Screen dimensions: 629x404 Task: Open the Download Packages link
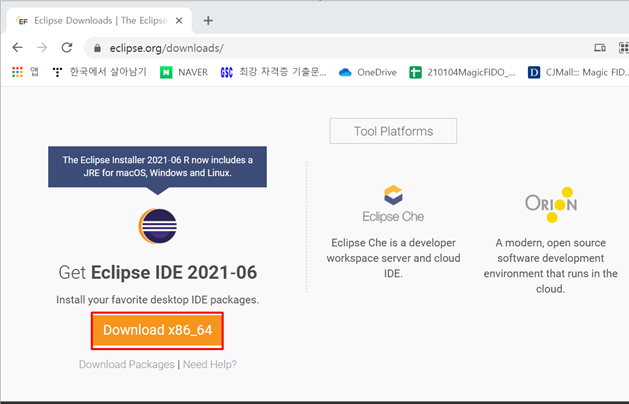click(127, 364)
